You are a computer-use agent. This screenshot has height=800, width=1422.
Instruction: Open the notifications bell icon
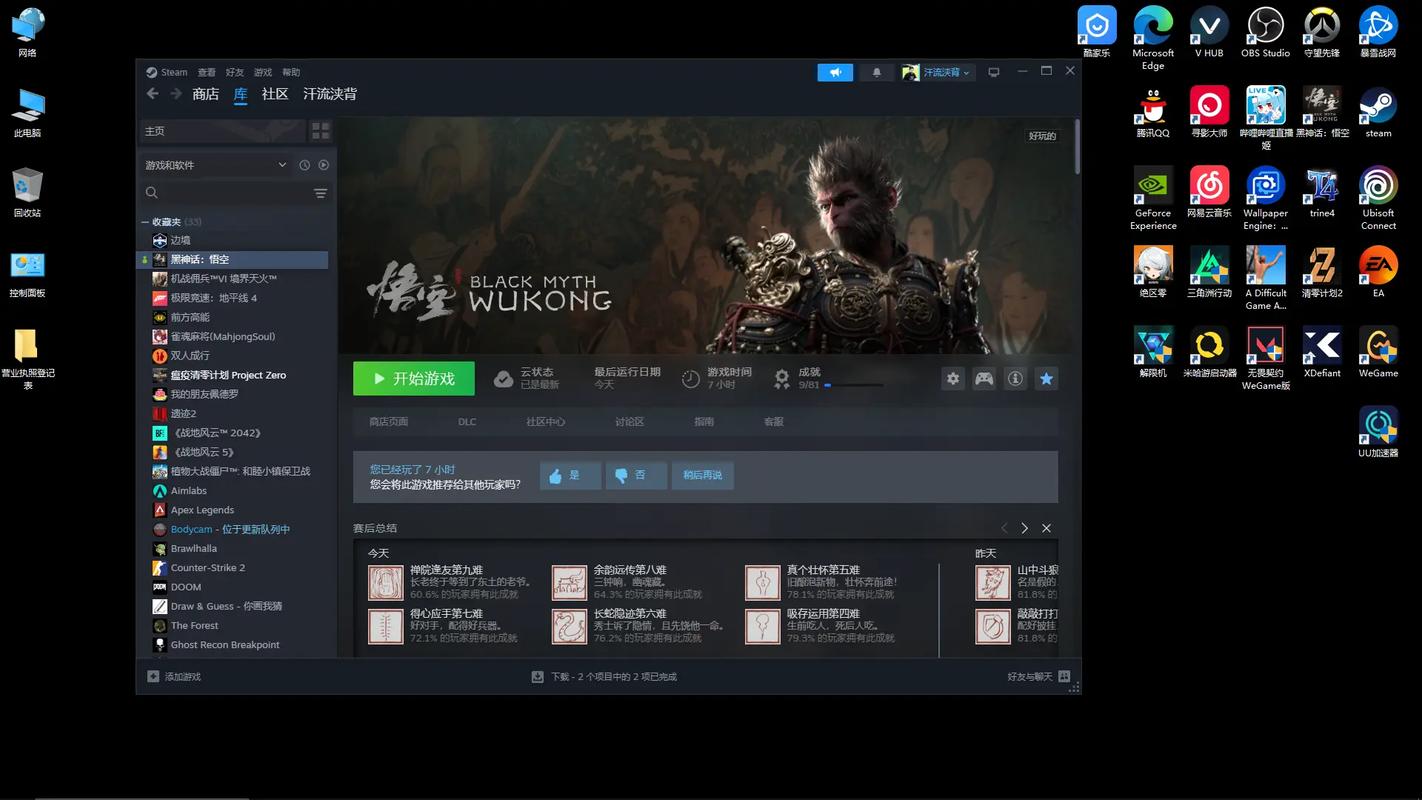tap(877, 72)
